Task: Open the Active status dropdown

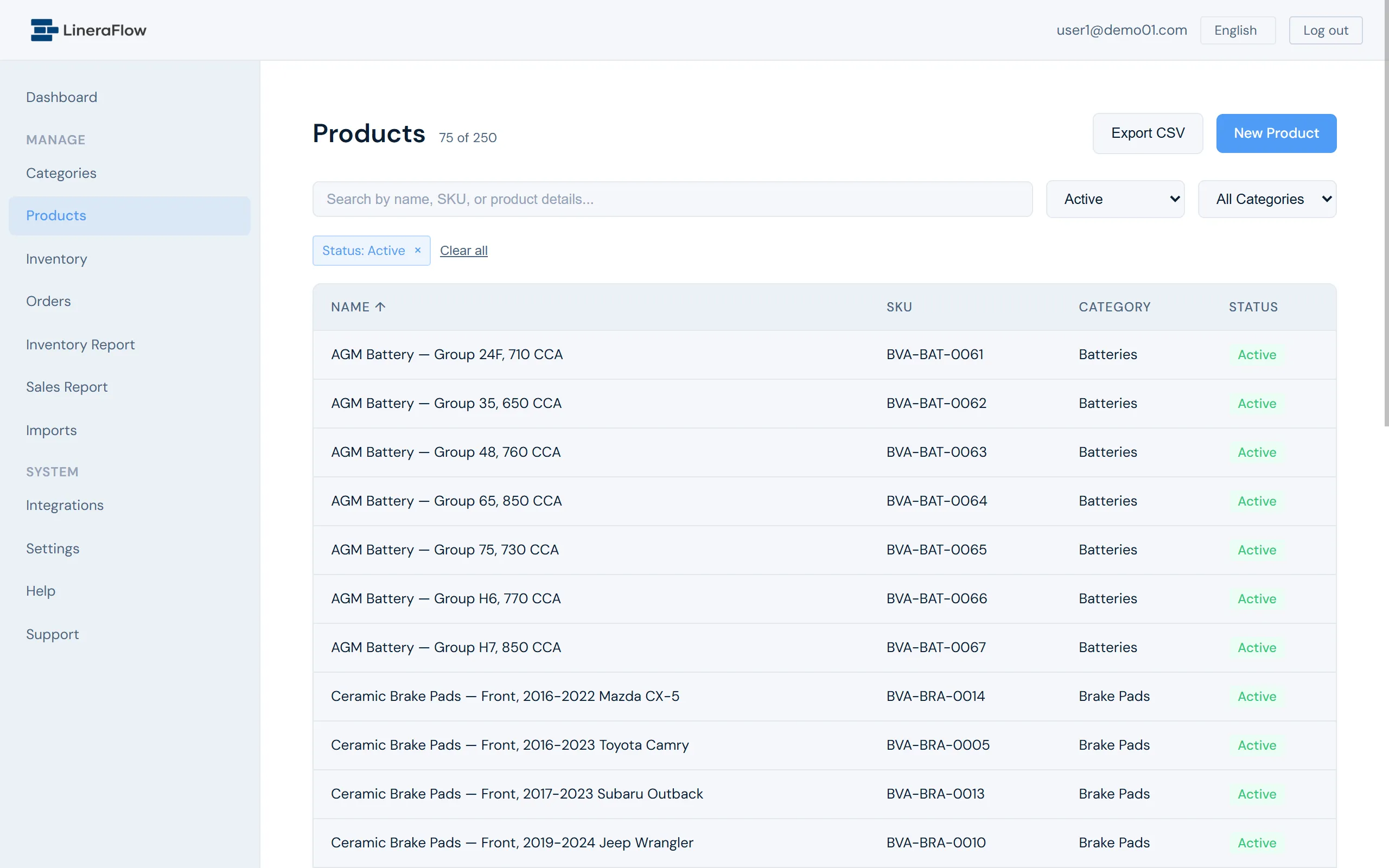Action: [1115, 199]
